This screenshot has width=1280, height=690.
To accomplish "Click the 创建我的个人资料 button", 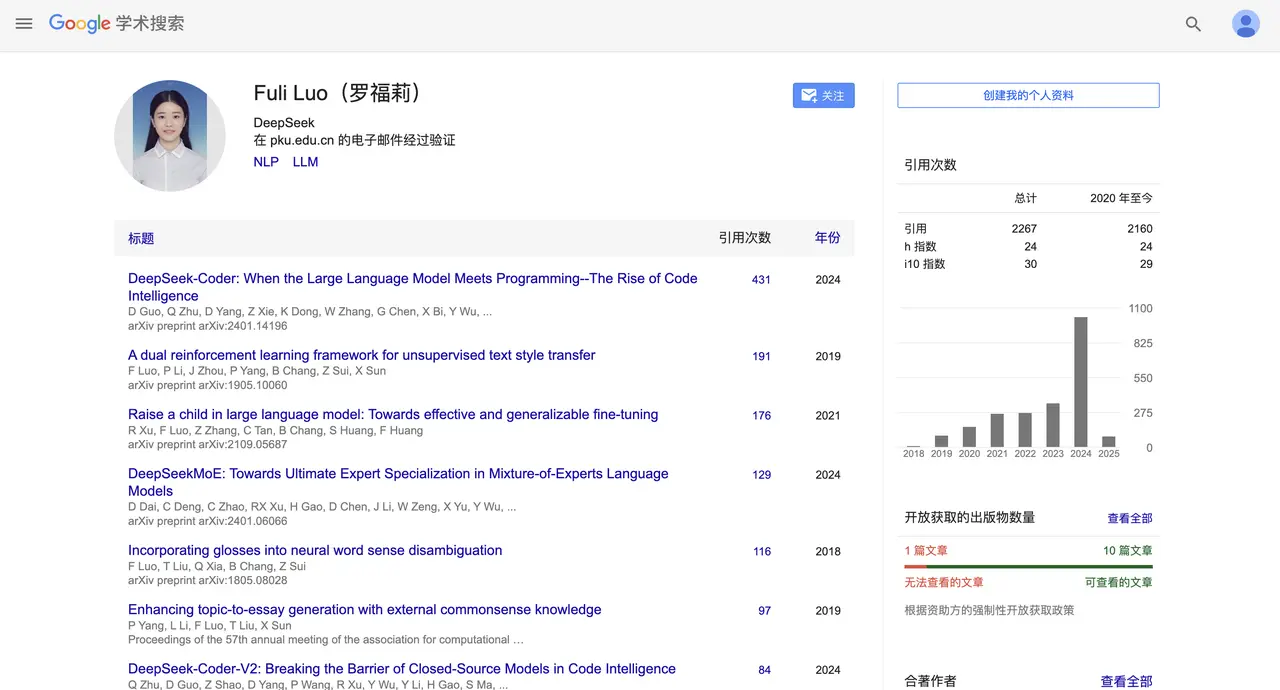I will (1028, 95).
